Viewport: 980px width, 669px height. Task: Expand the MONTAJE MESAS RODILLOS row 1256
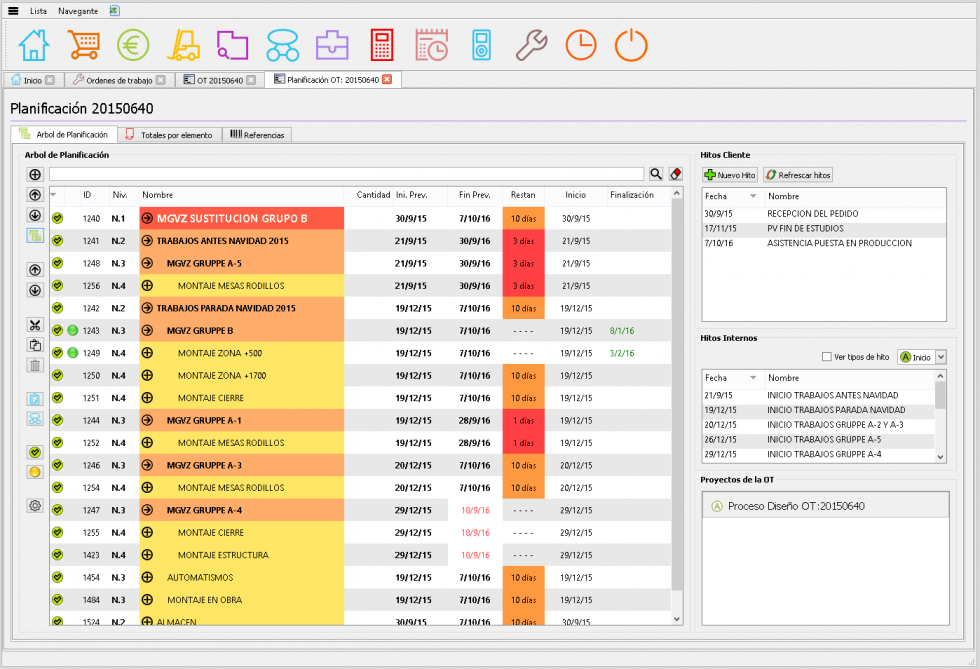[148, 286]
